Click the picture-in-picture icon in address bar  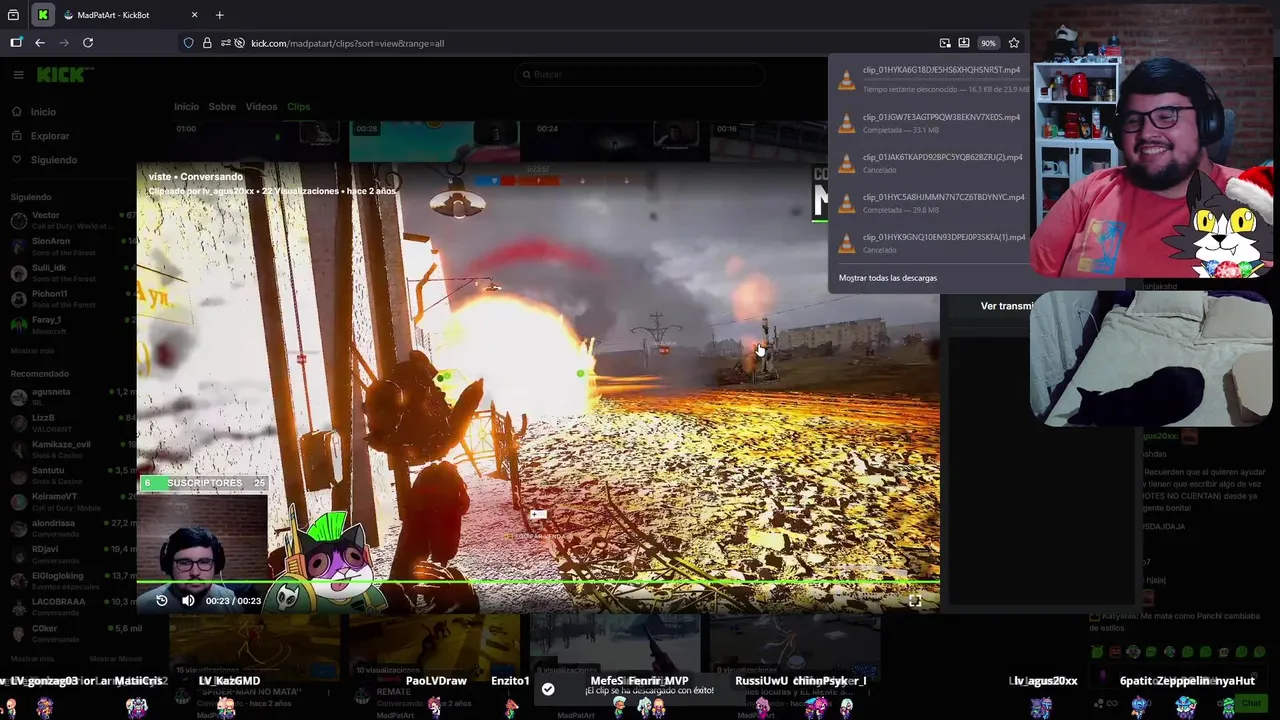pyautogui.click(x=945, y=43)
